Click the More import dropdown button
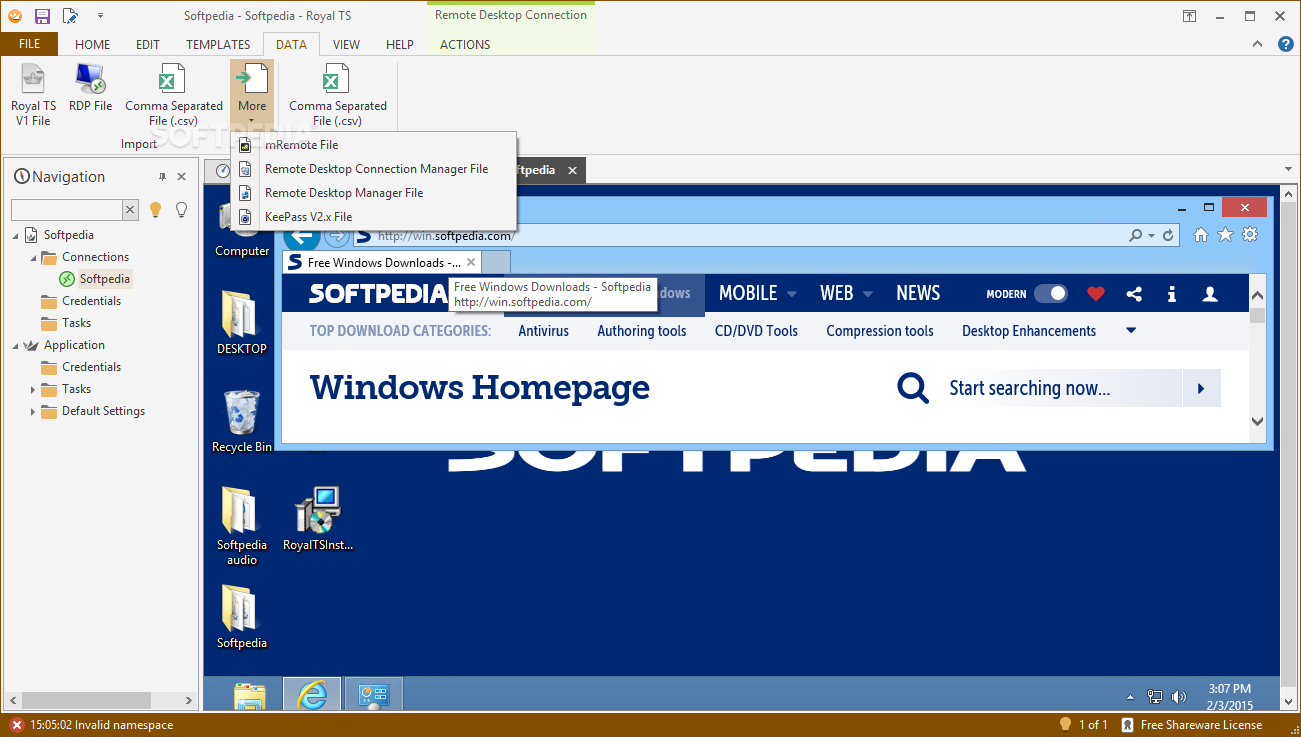 [252, 95]
